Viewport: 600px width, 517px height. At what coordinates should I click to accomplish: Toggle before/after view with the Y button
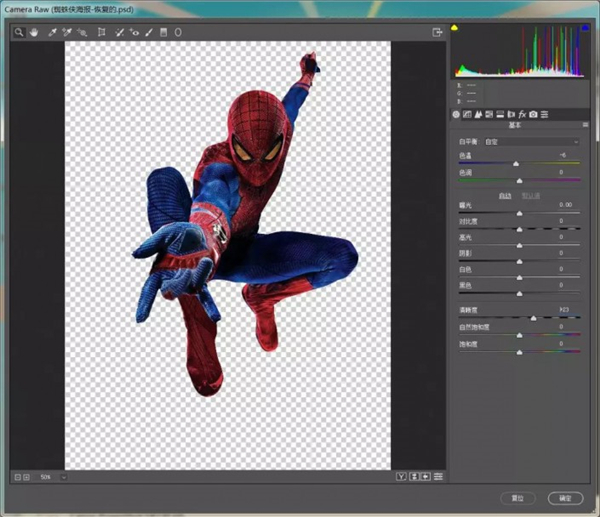[400, 477]
